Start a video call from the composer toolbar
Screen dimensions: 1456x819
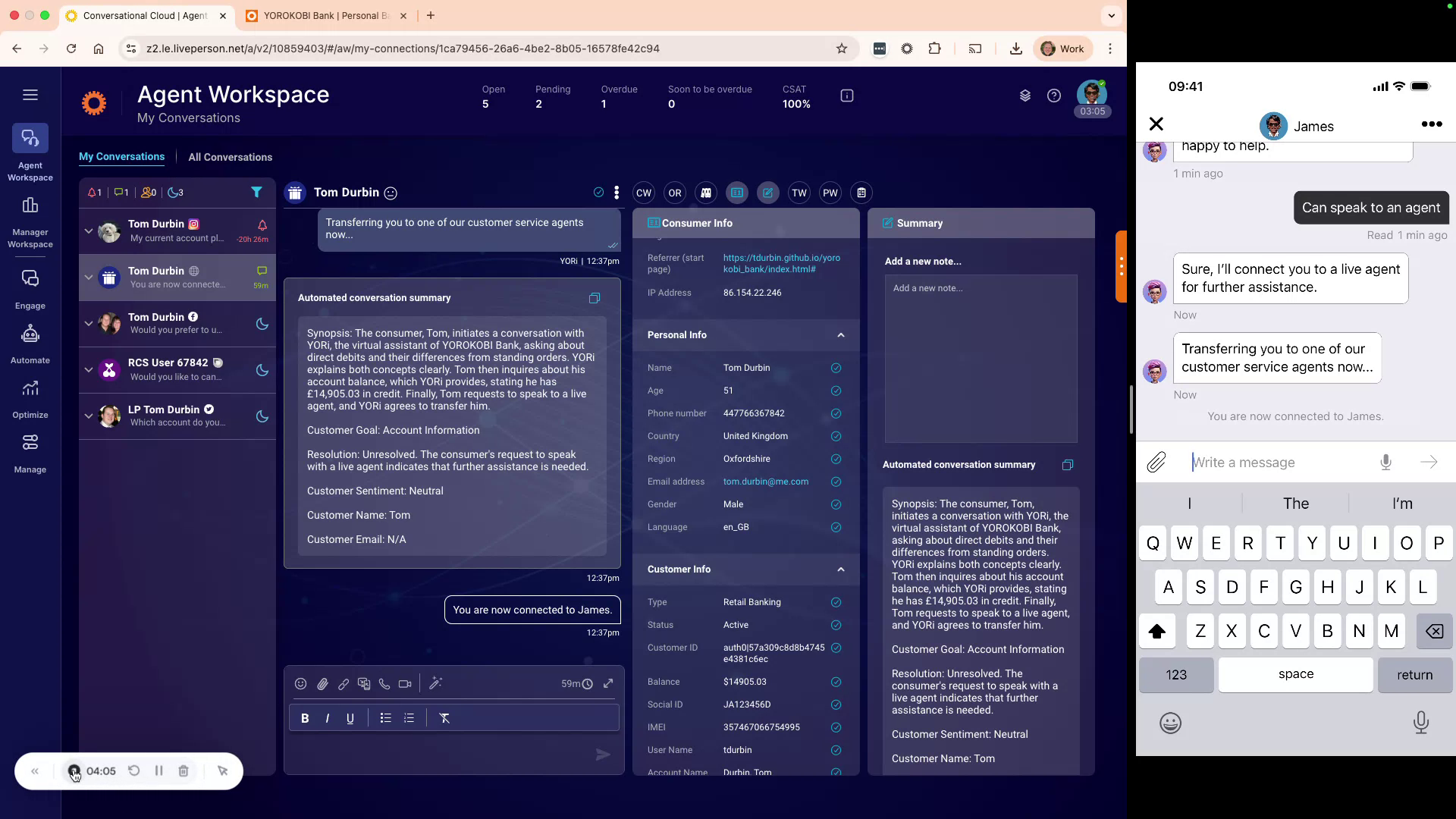coord(404,683)
